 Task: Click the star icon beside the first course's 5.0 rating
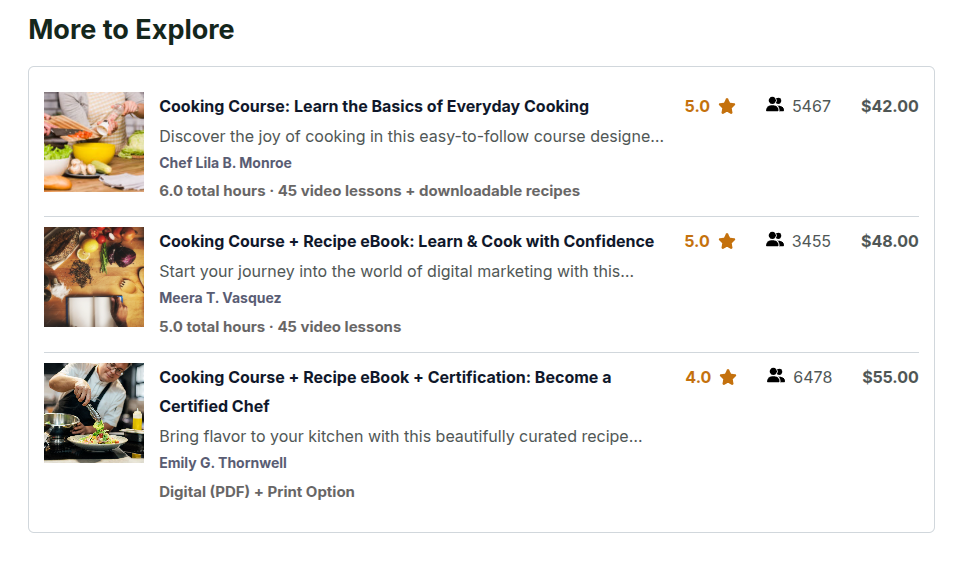pos(727,106)
